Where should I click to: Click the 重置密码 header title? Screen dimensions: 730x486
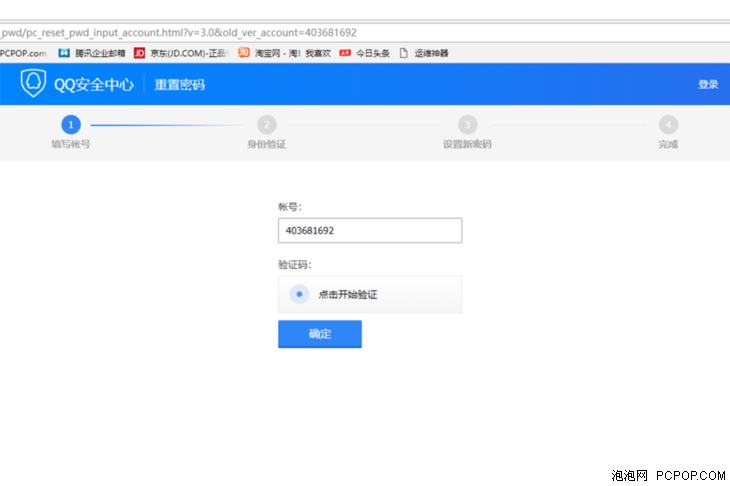(x=180, y=85)
